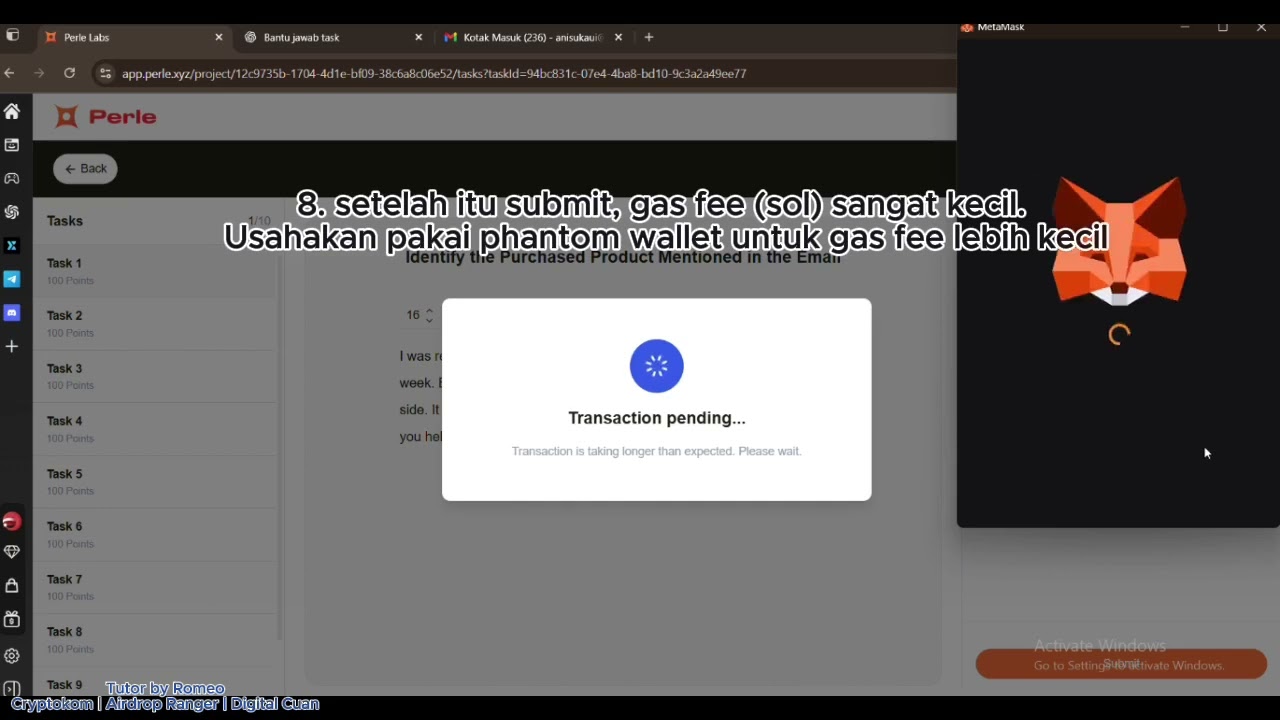Click the Back button
Viewport: 1280px width, 720px height.
[x=85, y=169]
